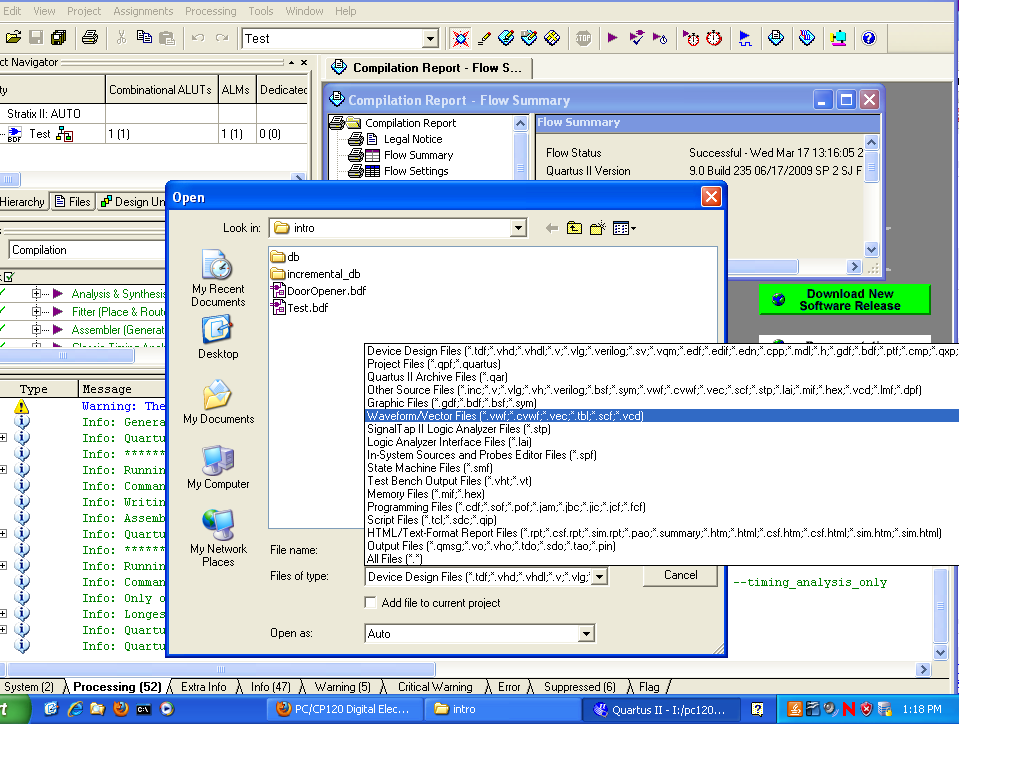Click My Network Places shortcut
This screenshot has width=1024, height=768.
coord(218,539)
